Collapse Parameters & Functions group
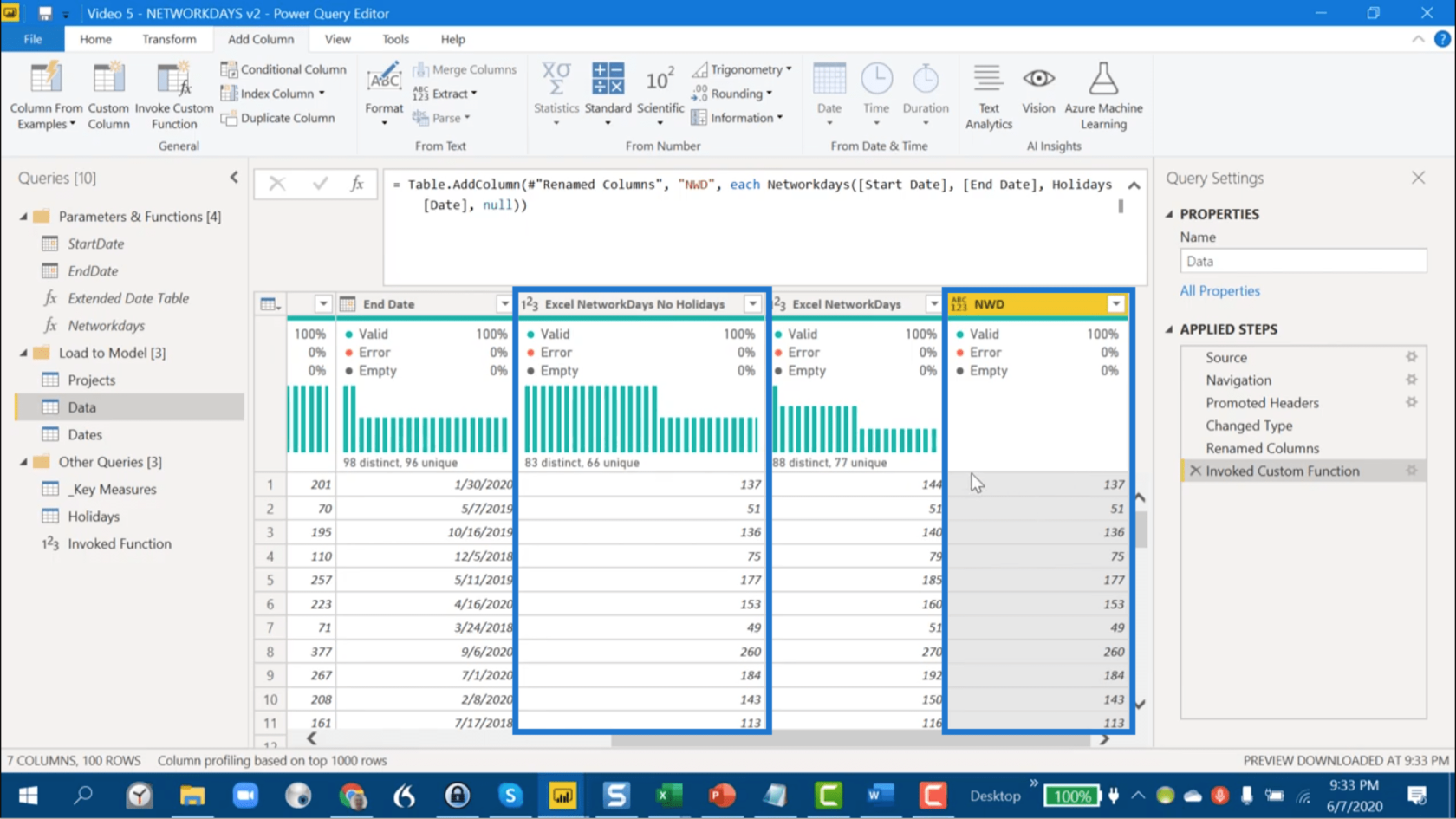 [x=23, y=217]
